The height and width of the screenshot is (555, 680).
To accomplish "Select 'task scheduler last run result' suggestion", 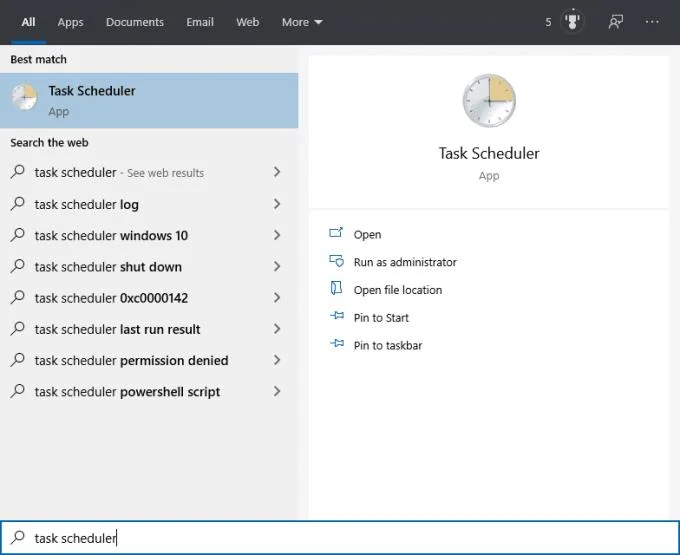I will (149, 329).
